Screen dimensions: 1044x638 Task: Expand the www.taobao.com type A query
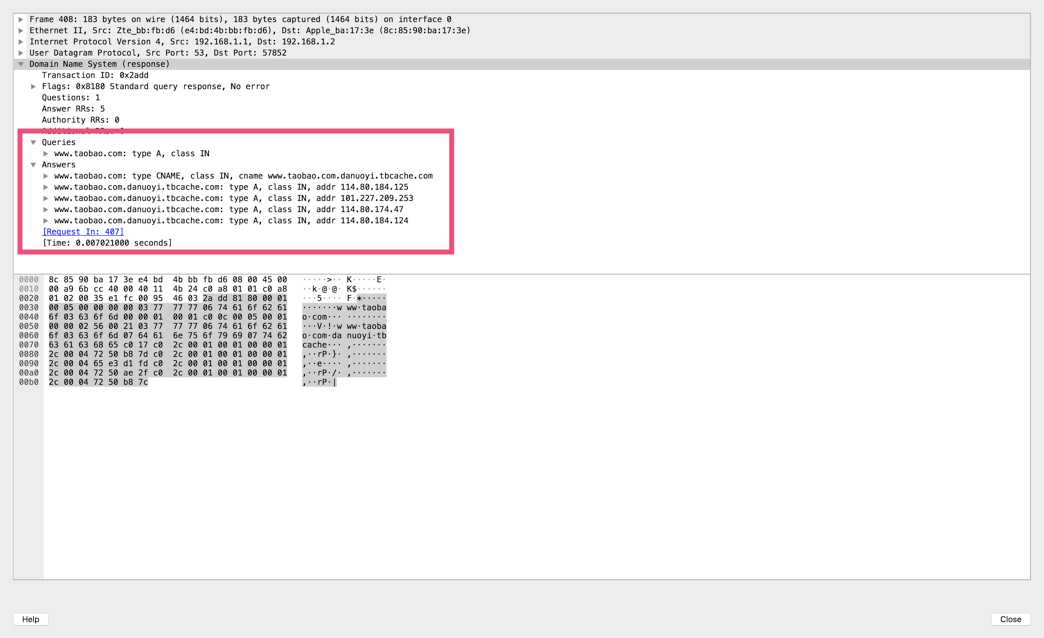(x=46, y=154)
